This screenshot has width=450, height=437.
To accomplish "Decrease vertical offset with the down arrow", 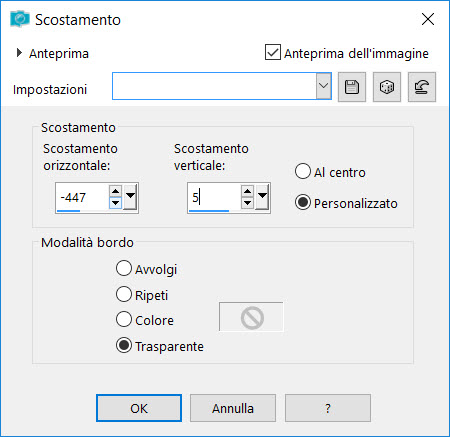I will tap(247, 203).
